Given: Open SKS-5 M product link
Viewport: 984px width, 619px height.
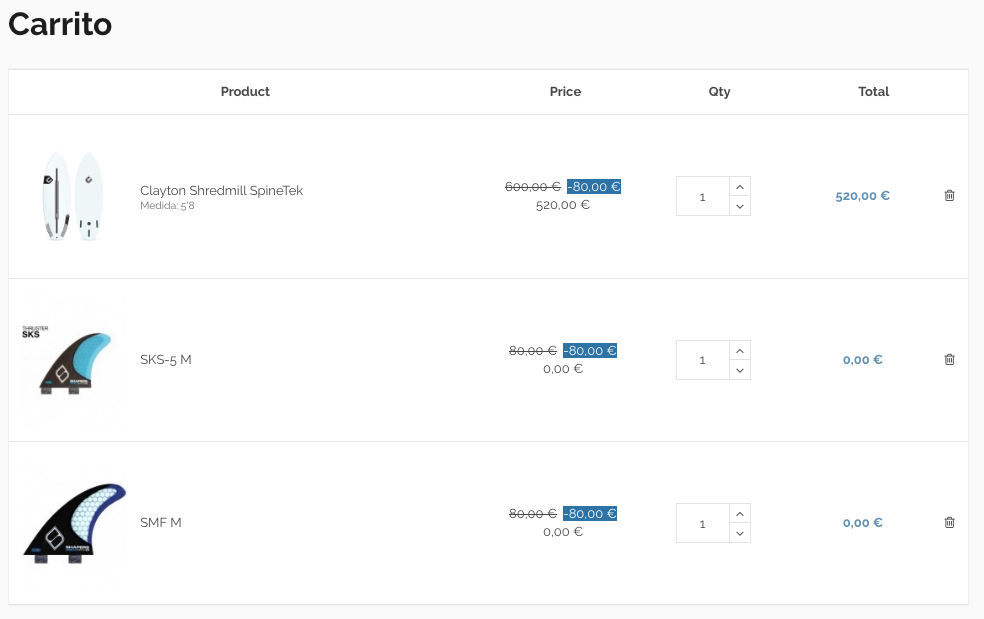Looking at the screenshot, I should pos(166,360).
